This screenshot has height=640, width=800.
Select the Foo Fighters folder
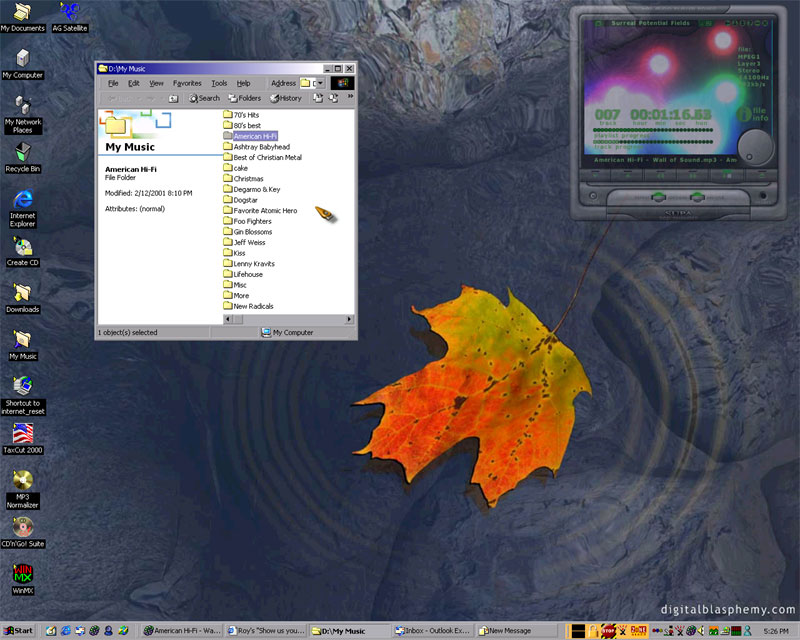click(x=253, y=221)
